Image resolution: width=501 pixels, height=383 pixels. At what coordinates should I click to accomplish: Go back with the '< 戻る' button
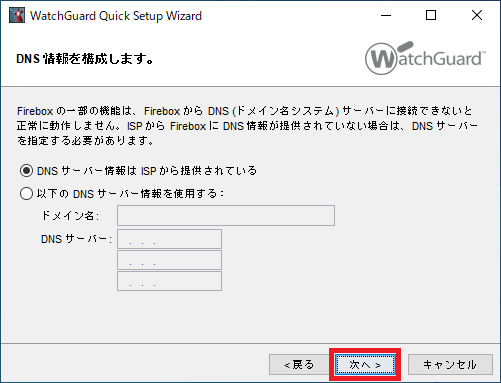point(299,364)
